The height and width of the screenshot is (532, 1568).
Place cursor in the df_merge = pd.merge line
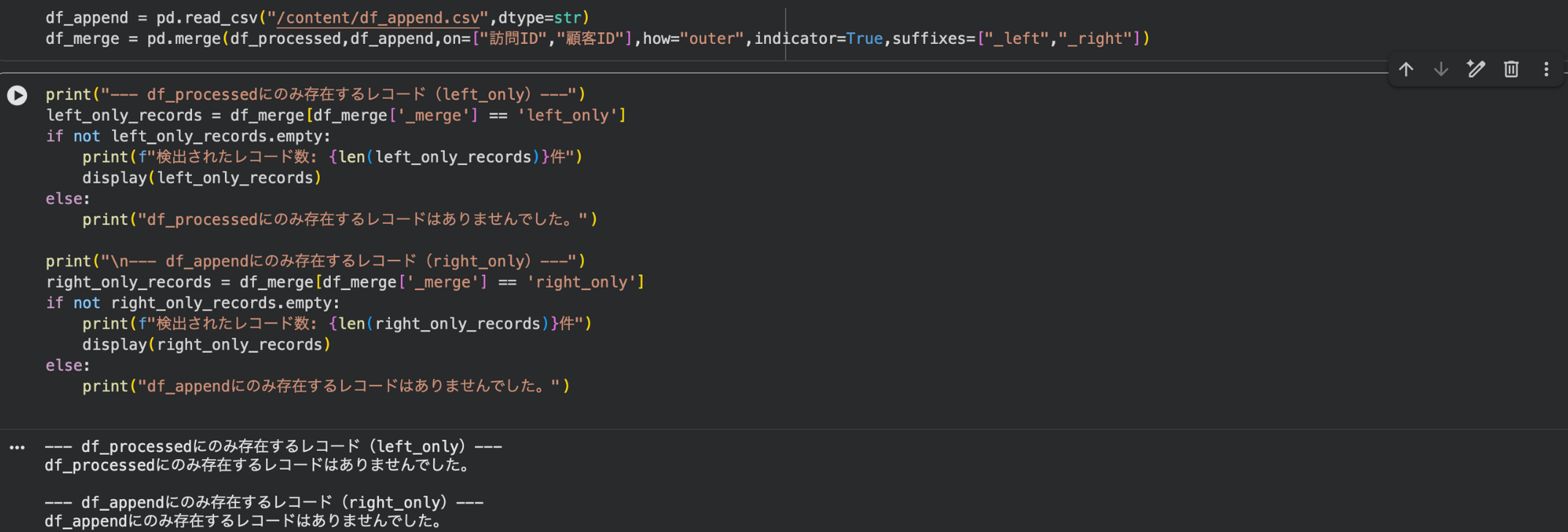coord(597,39)
